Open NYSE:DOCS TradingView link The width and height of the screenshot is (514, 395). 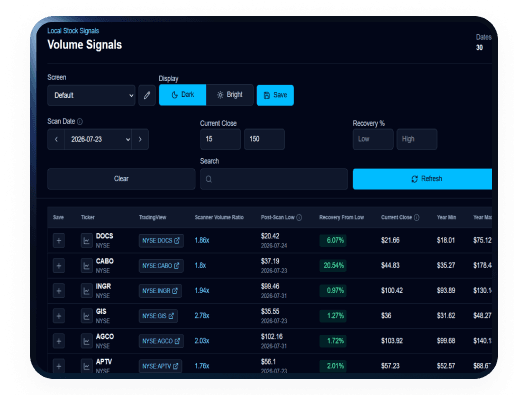[161, 241]
